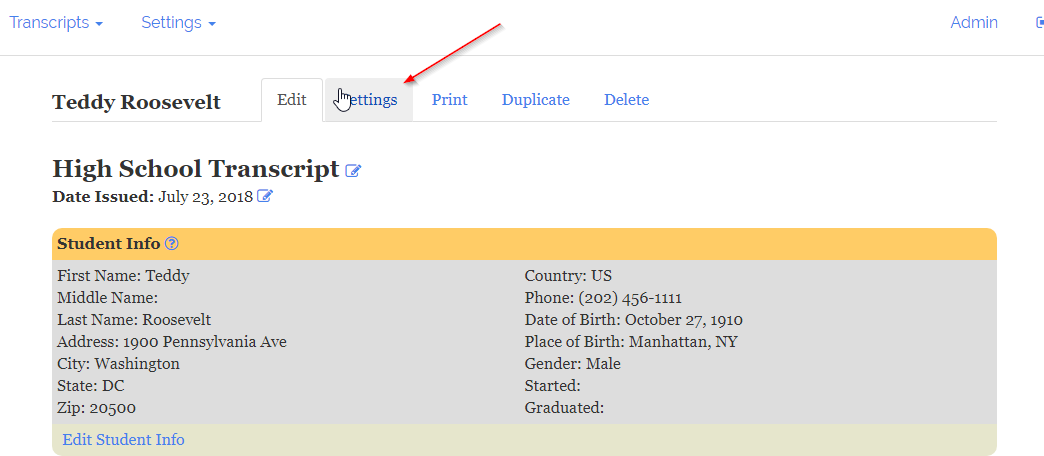Image resolution: width=1044 pixels, height=456 pixels.
Task: Expand the Settings dropdown in top navigation
Action: [178, 23]
